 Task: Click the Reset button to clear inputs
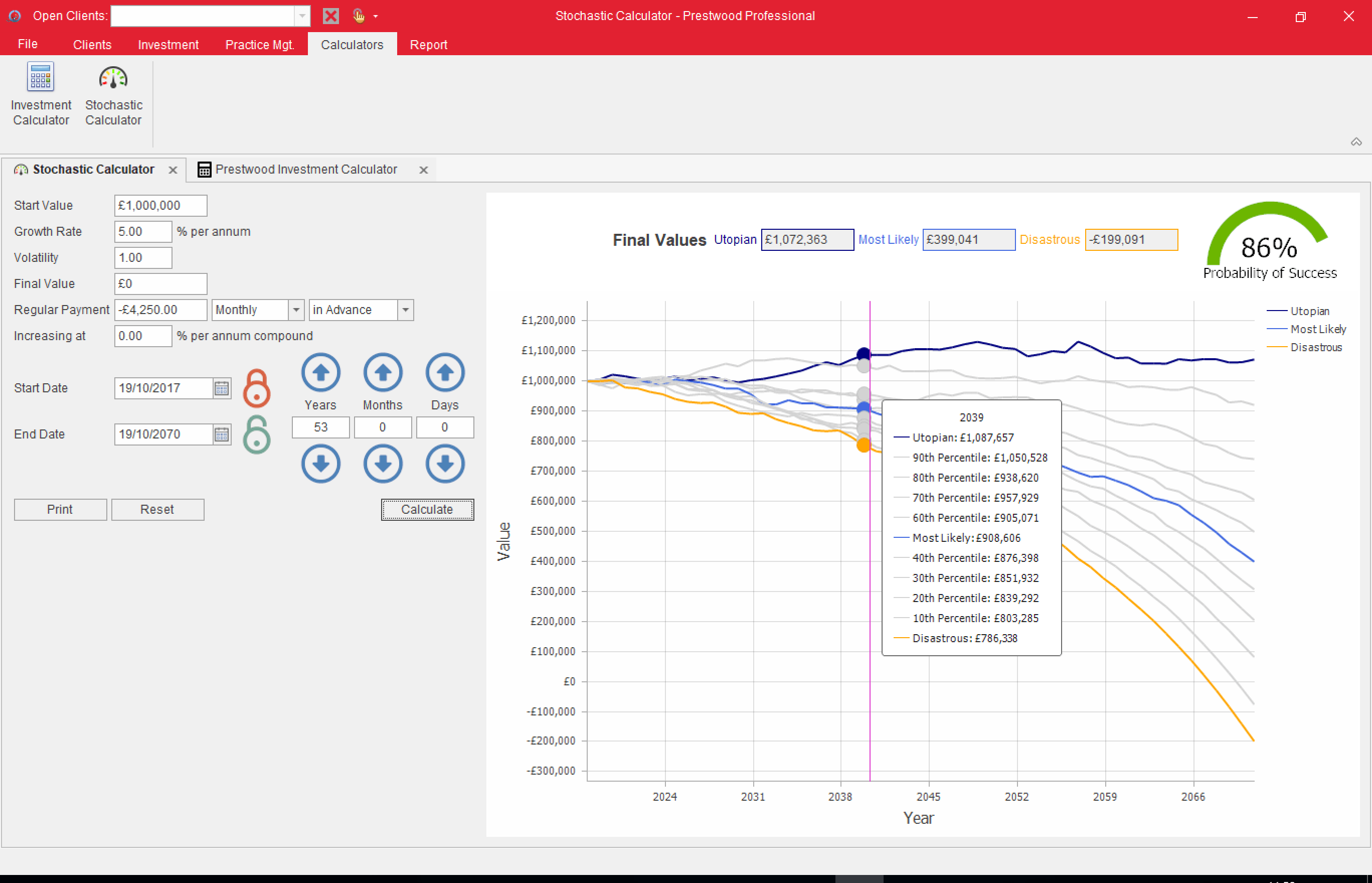[158, 509]
